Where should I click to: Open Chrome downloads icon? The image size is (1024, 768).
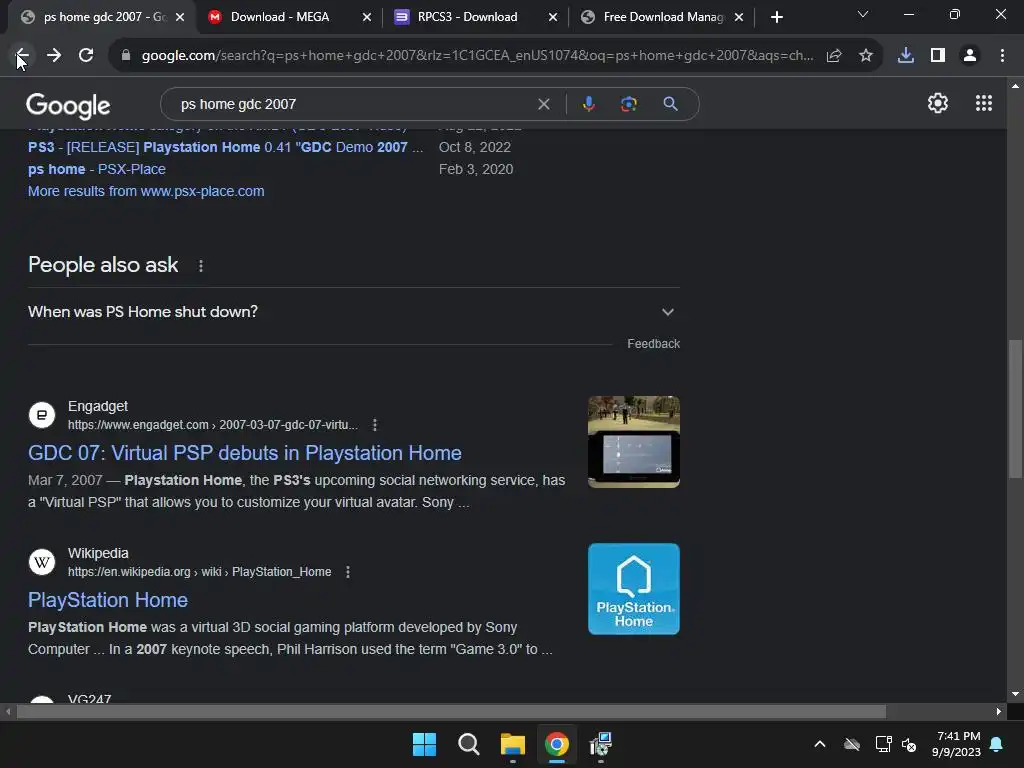click(906, 56)
